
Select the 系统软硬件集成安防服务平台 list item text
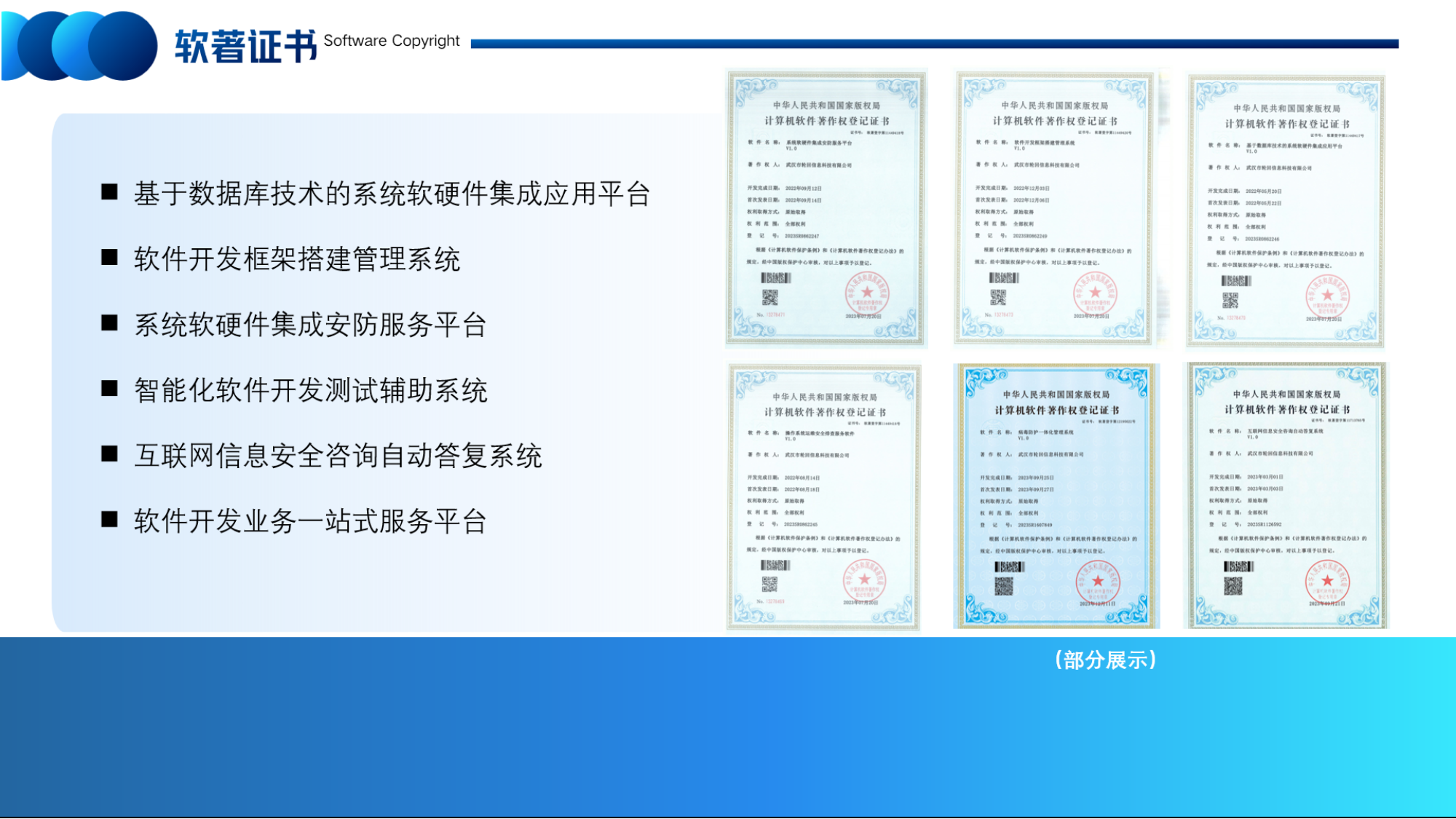coord(310,325)
